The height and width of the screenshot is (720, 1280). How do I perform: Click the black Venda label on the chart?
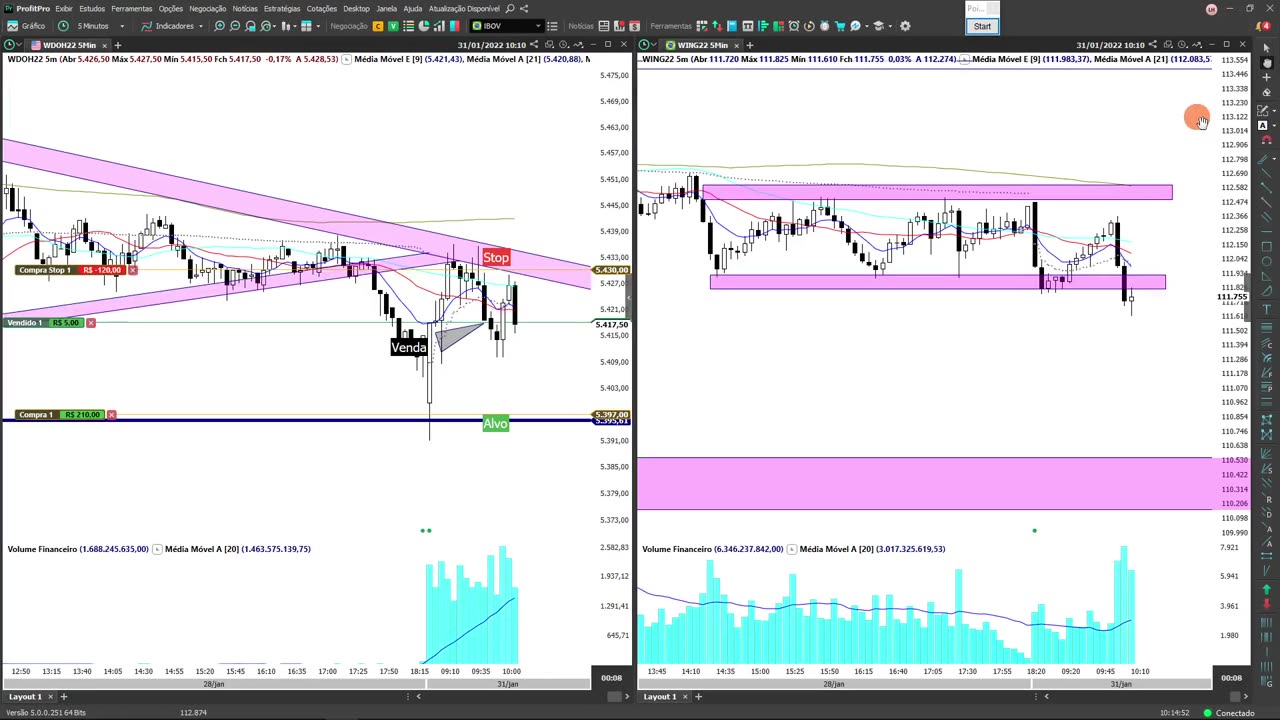coord(408,347)
